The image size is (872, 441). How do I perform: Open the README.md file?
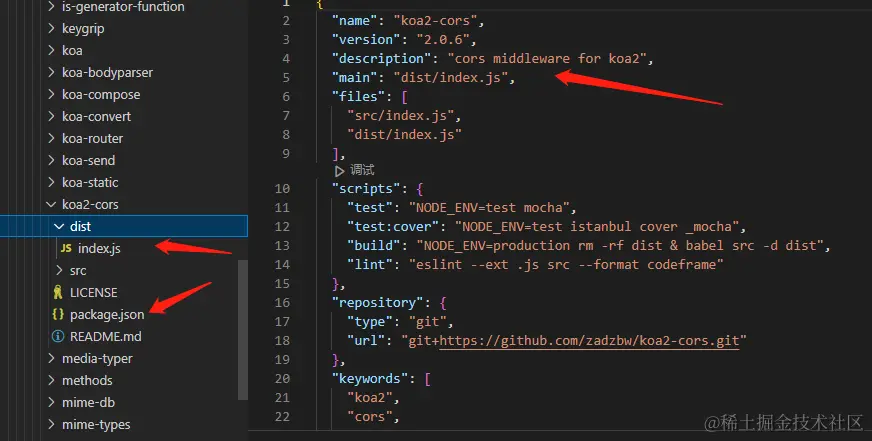click(x=106, y=336)
